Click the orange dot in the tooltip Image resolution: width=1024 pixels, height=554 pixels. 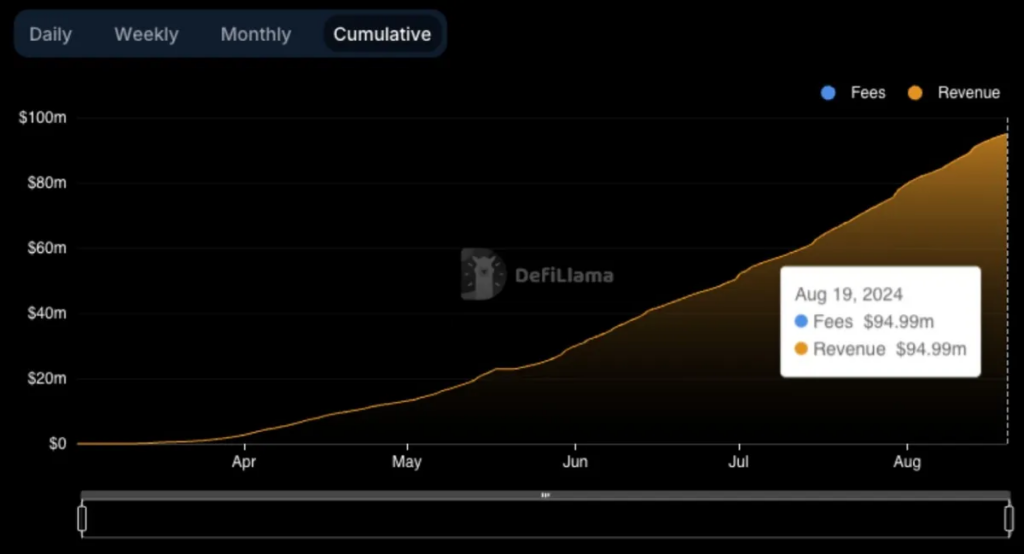point(801,348)
